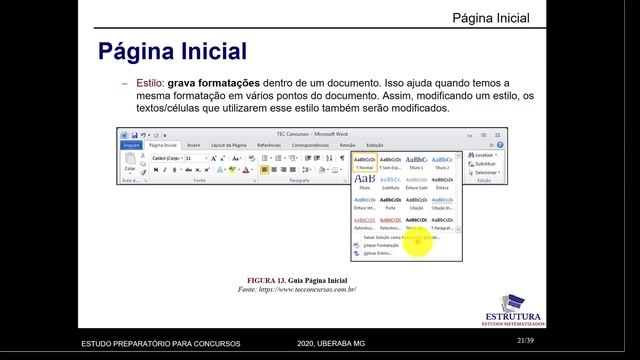Viewport: 640px width, 360px height.
Task: Toggle Strikethrough formatting
Action: point(188,170)
